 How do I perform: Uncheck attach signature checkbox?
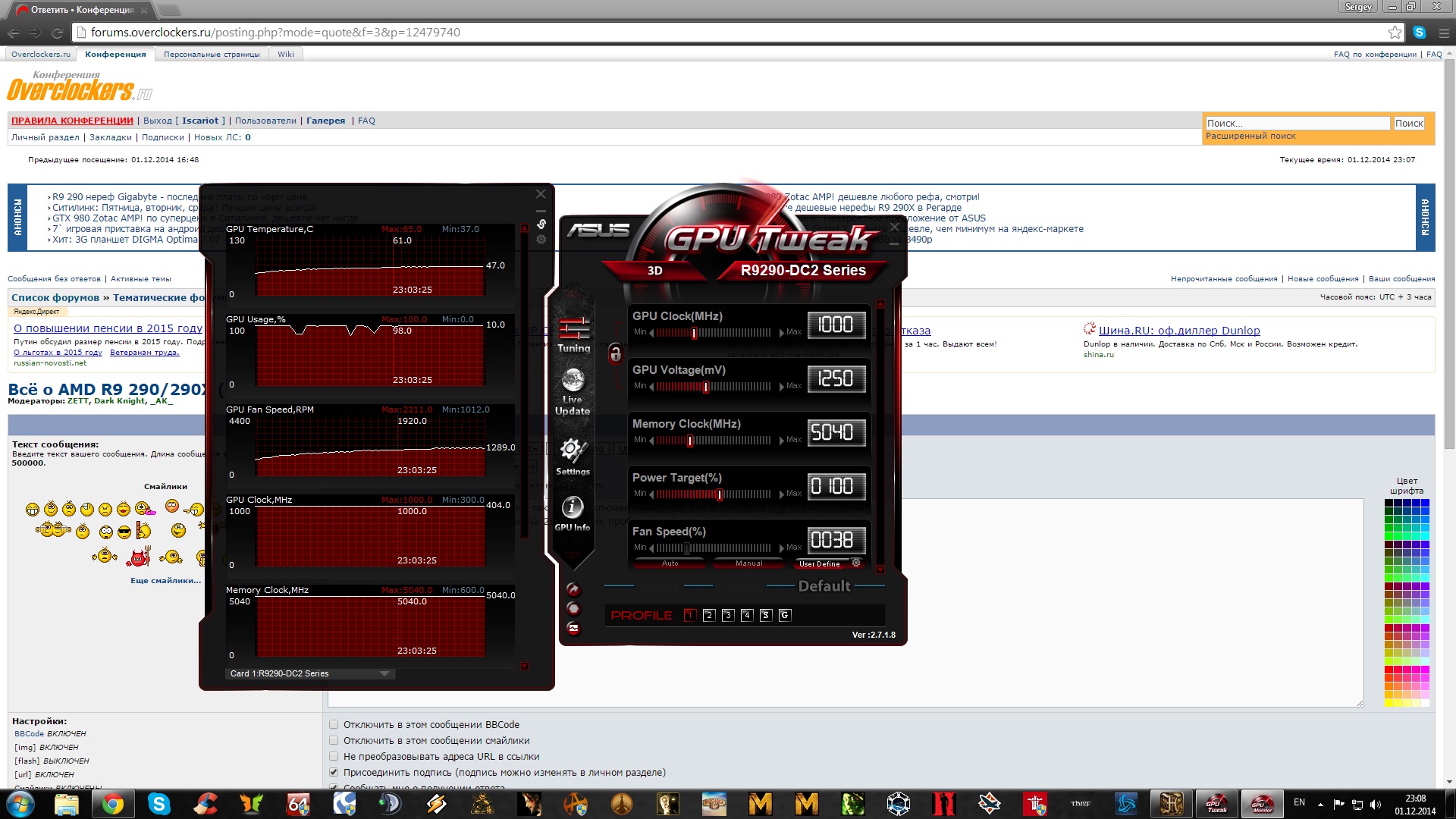click(334, 772)
